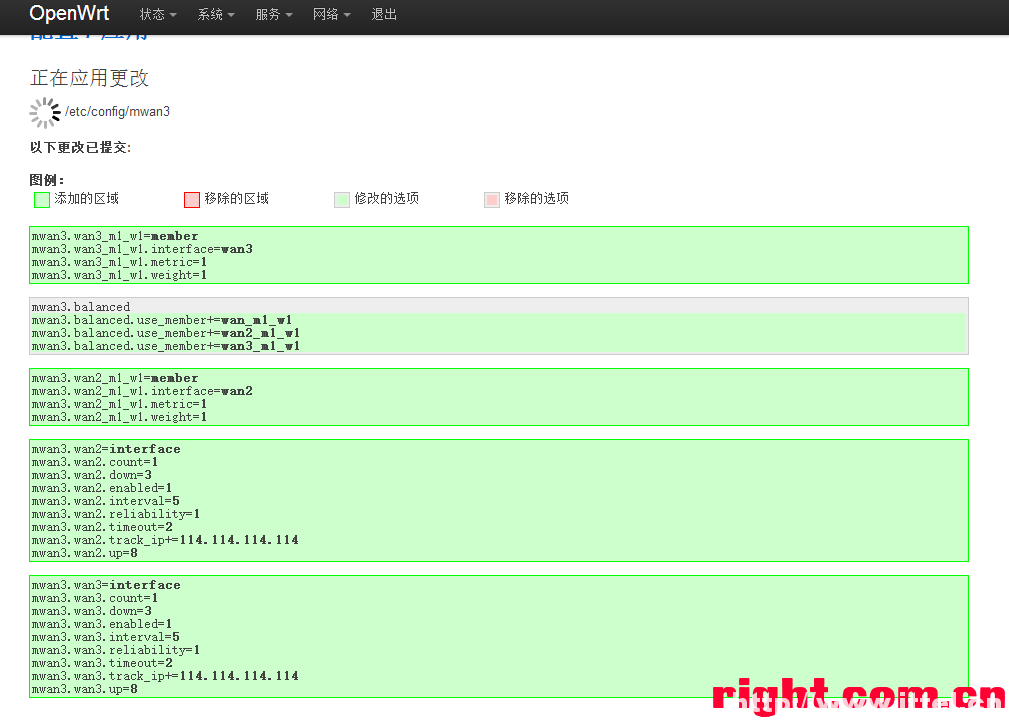Image resolution: width=1009 pixels, height=722 pixels.
Task: Click line use_member+=wan2_m1_w1
Action: tap(165, 333)
